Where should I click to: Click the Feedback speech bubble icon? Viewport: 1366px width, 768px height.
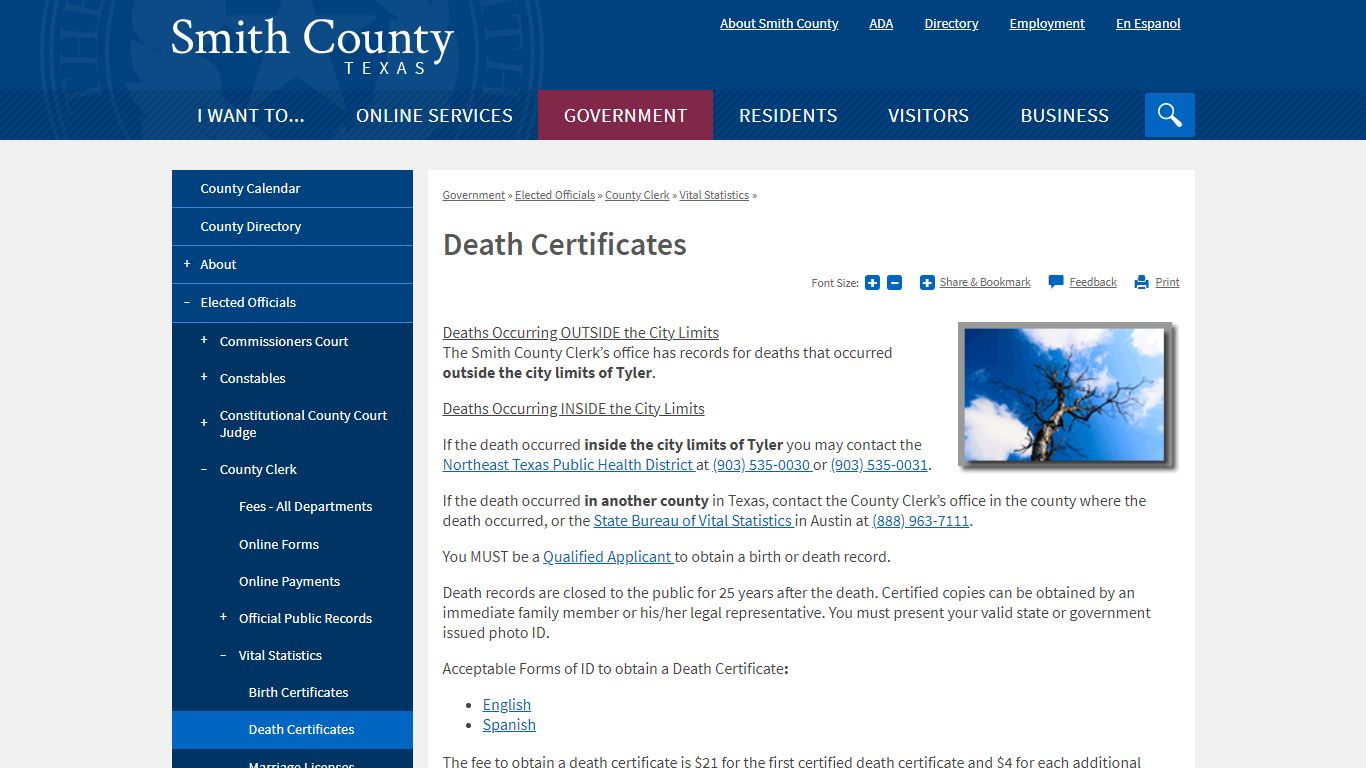1056,282
